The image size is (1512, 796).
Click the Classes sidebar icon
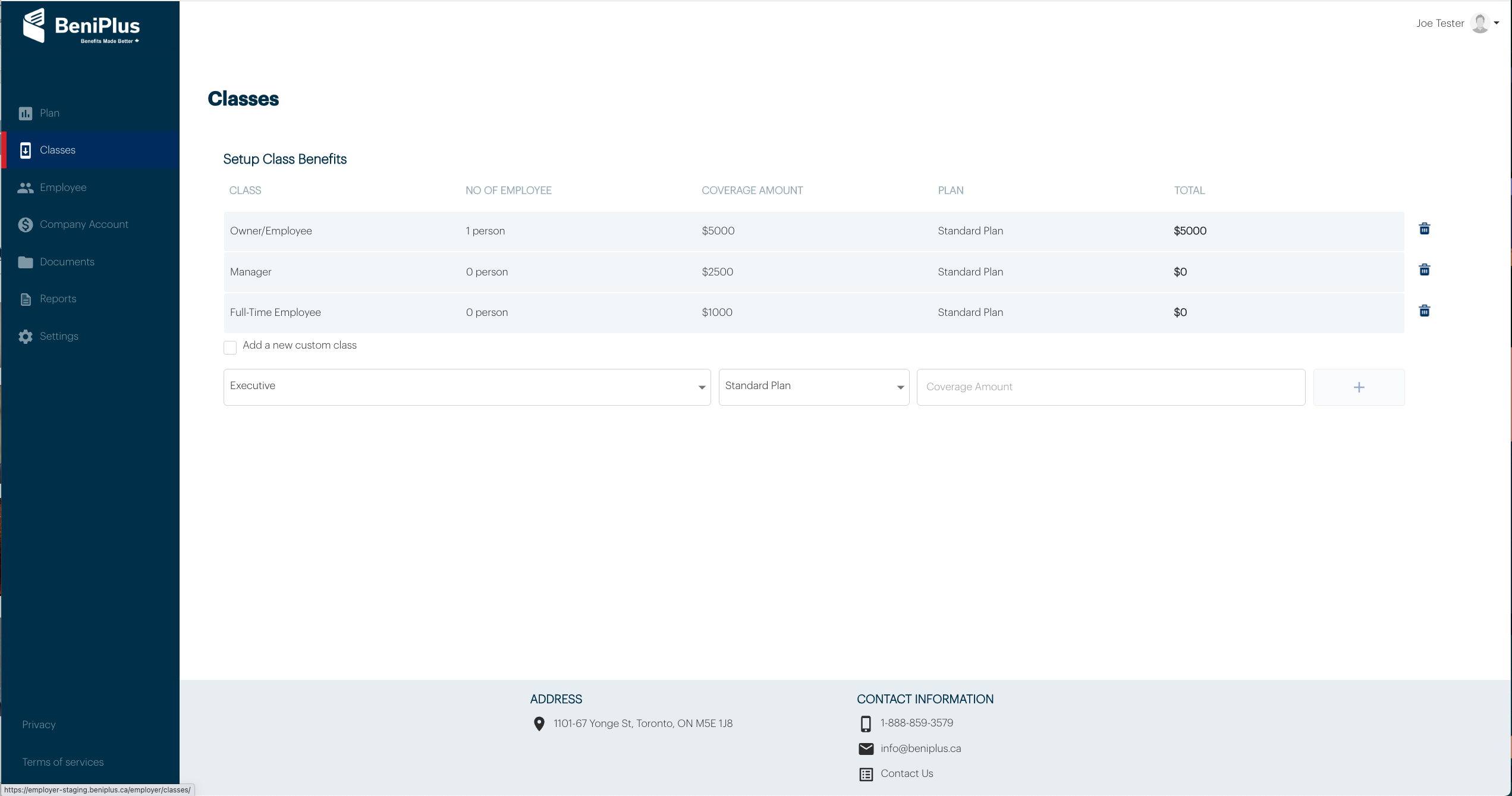(x=26, y=151)
